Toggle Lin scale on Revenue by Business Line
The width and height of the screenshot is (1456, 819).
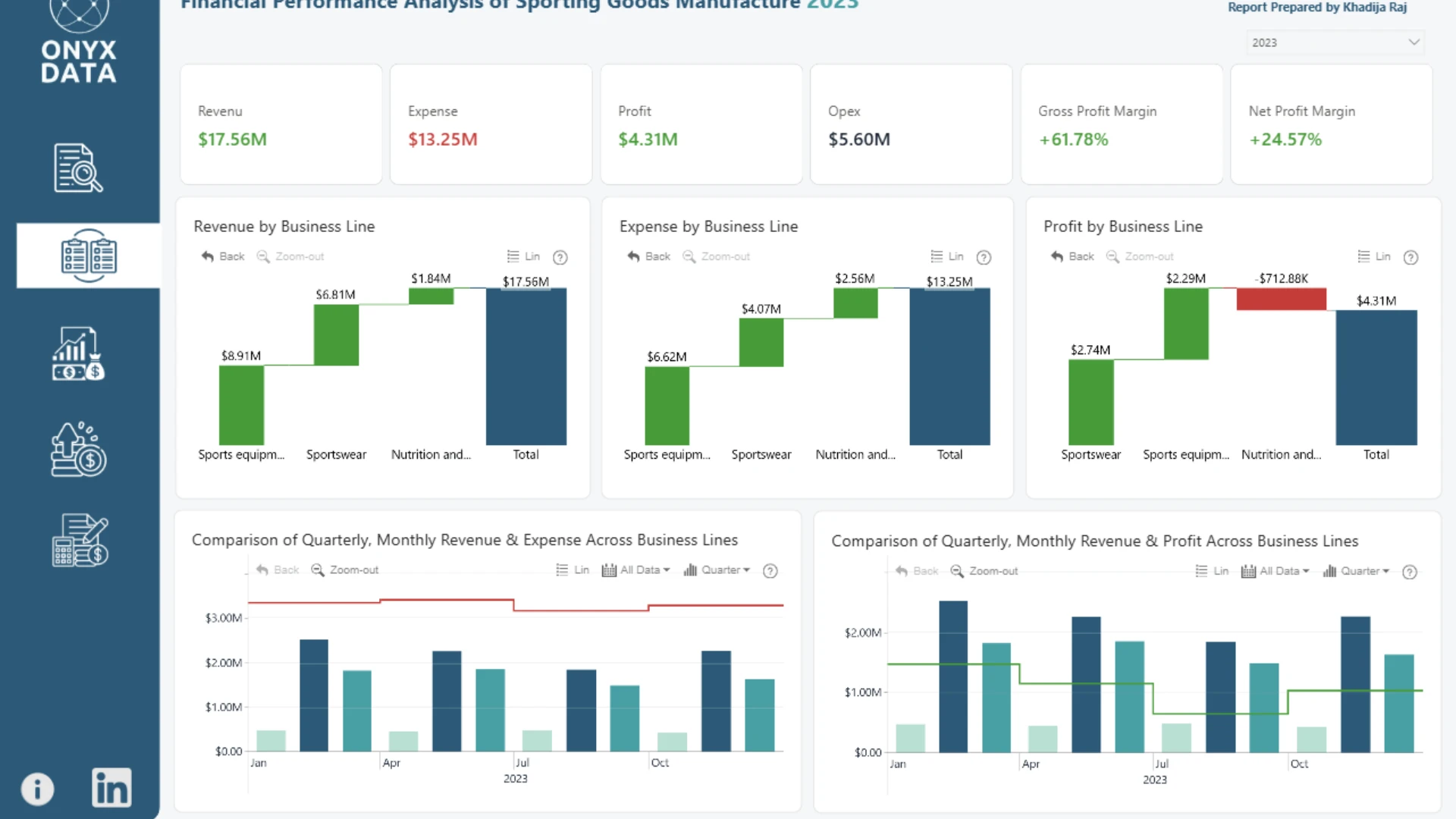pos(524,256)
